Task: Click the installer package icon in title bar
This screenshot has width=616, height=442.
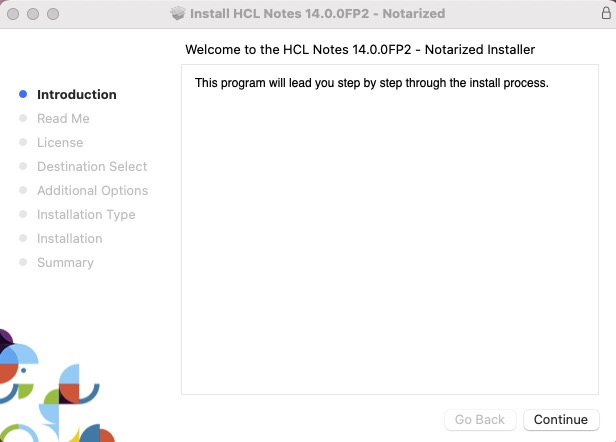Action: [178, 14]
